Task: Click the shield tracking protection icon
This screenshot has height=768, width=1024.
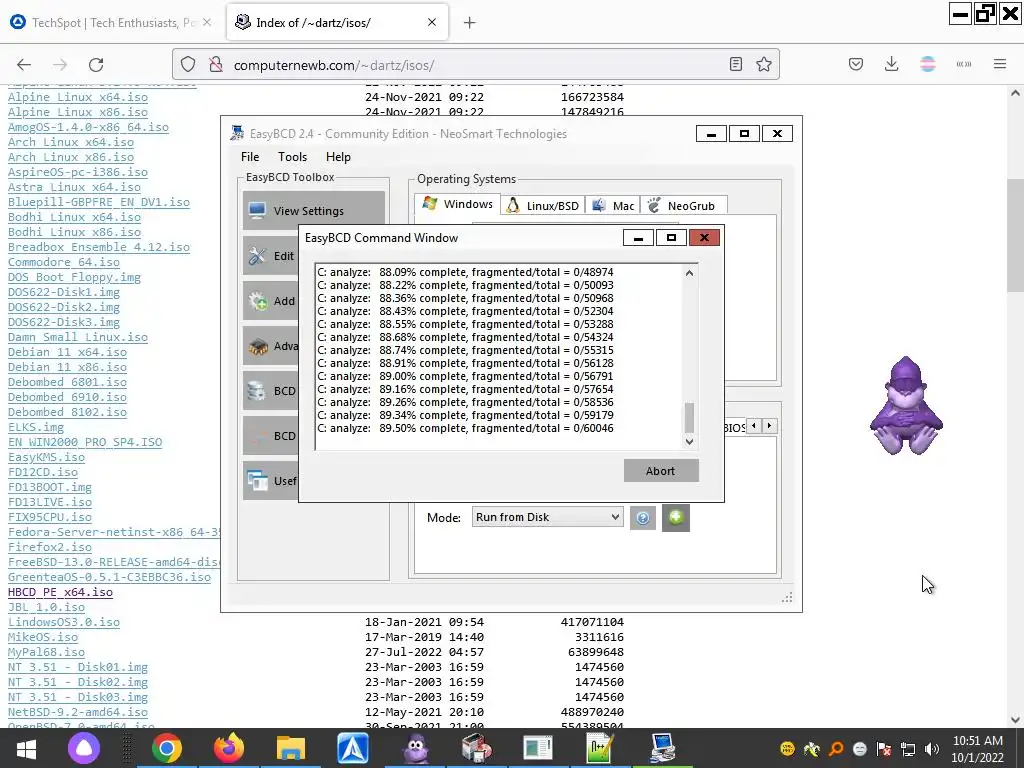Action: pos(188,65)
